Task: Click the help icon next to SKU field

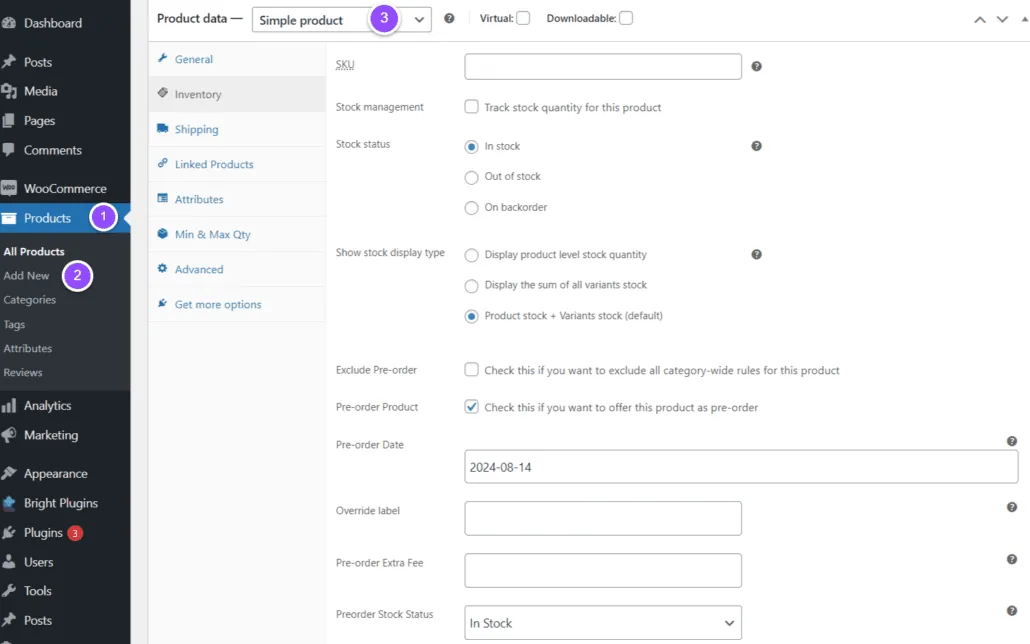Action: click(x=756, y=66)
